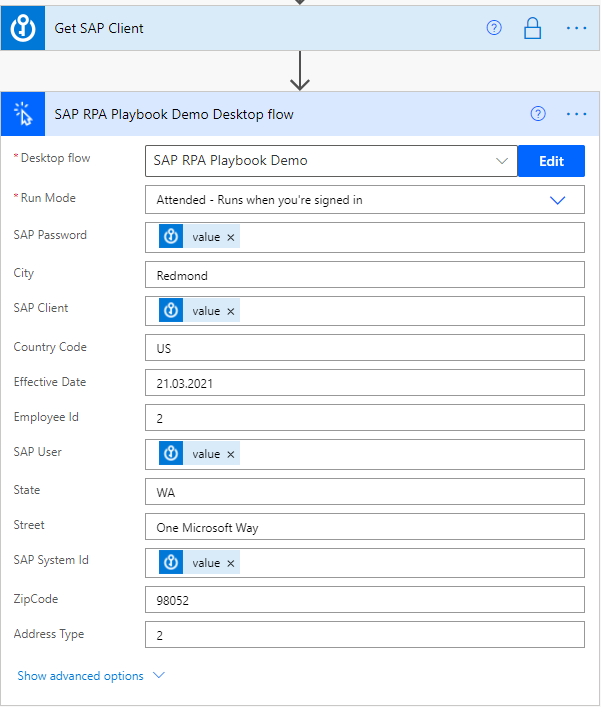Click the Run Mode label
This screenshot has height=707, width=601.
pos(48,198)
